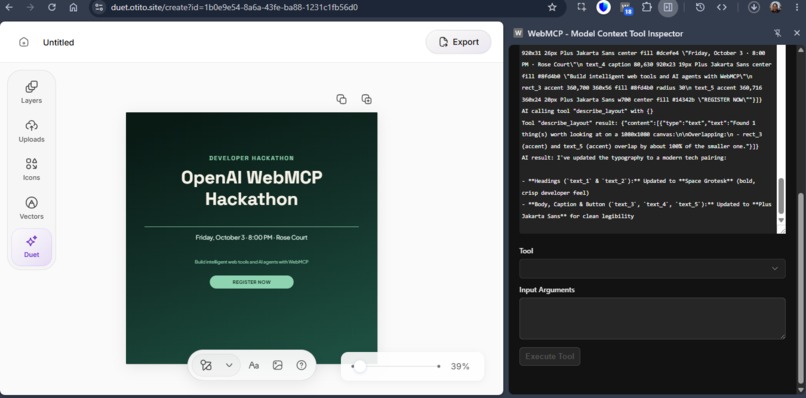Select the Friday, October 3 date text
The image size is (806, 398).
pos(251,238)
